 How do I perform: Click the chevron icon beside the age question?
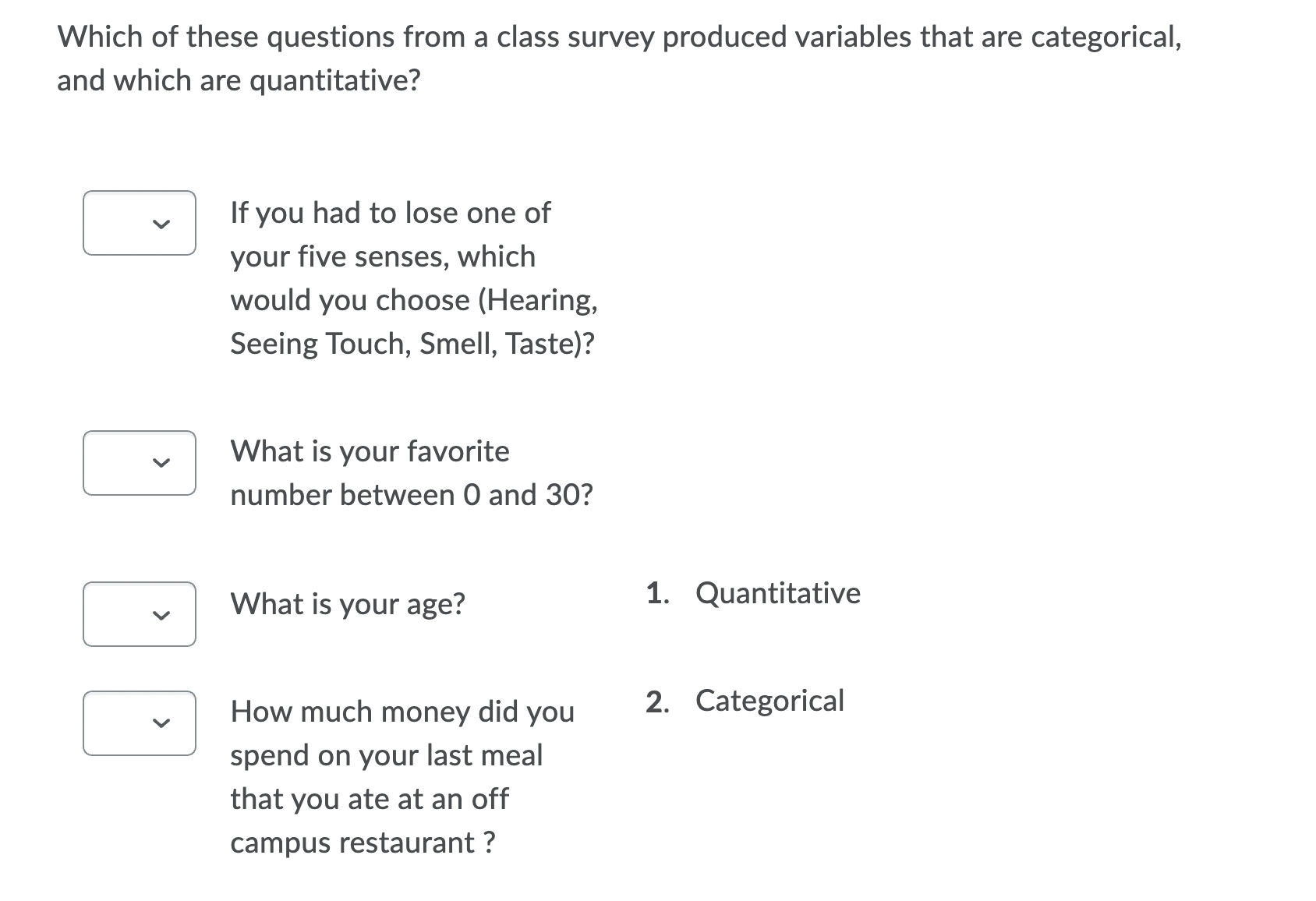(160, 615)
